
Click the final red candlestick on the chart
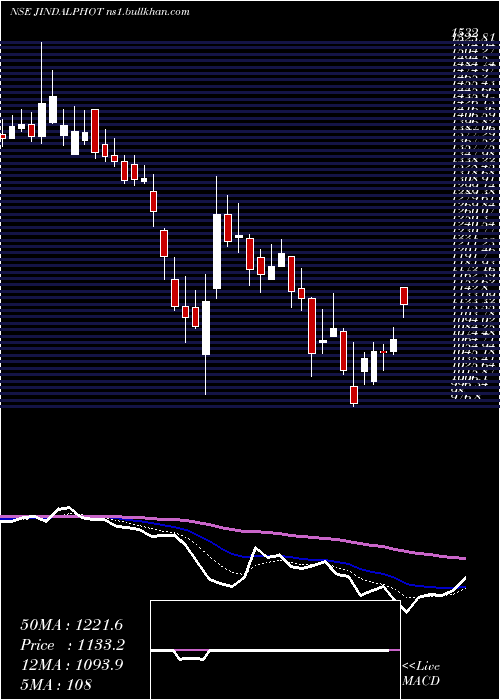404,296
